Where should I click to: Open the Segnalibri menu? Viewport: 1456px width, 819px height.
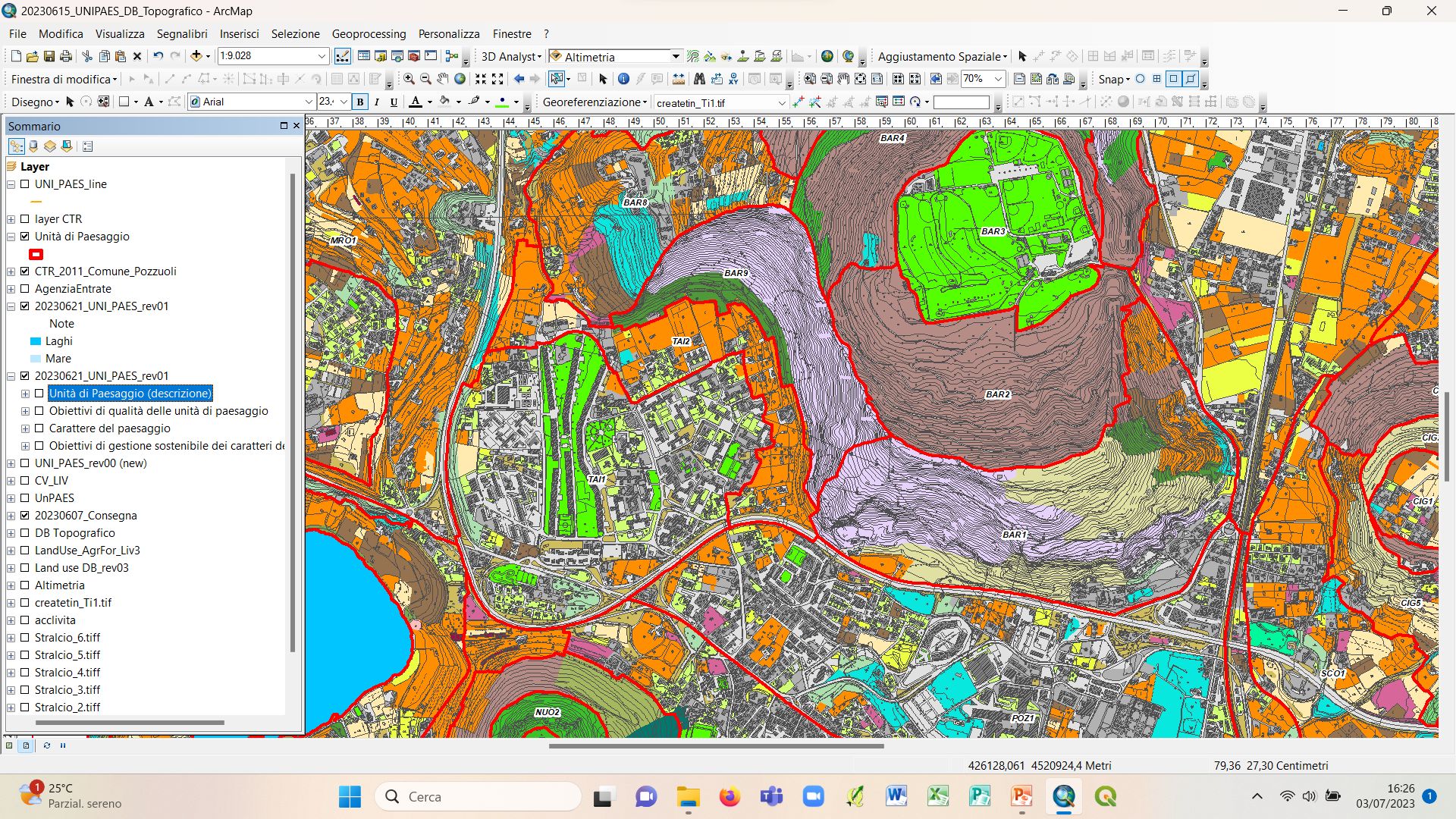[182, 34]
